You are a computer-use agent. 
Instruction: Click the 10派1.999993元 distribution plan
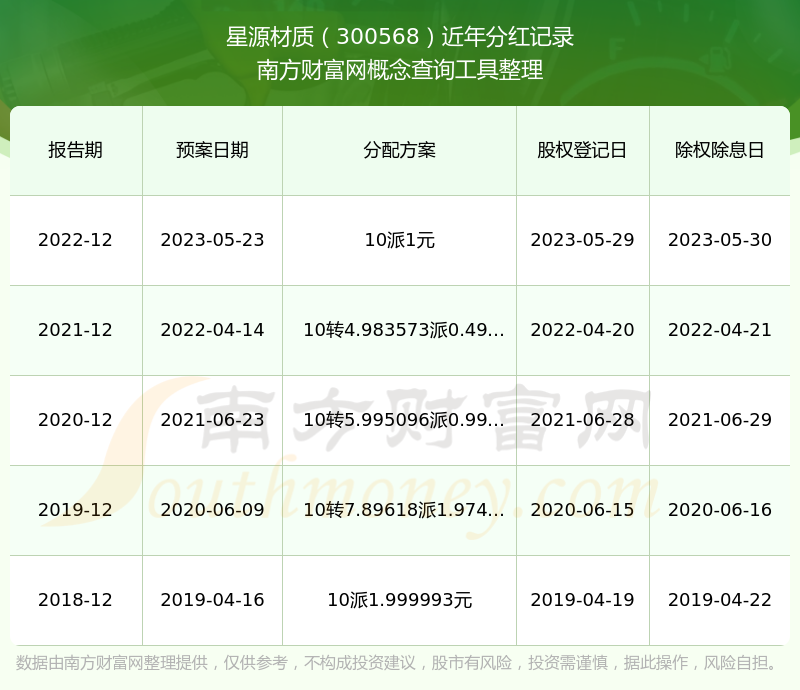point(399,600)
